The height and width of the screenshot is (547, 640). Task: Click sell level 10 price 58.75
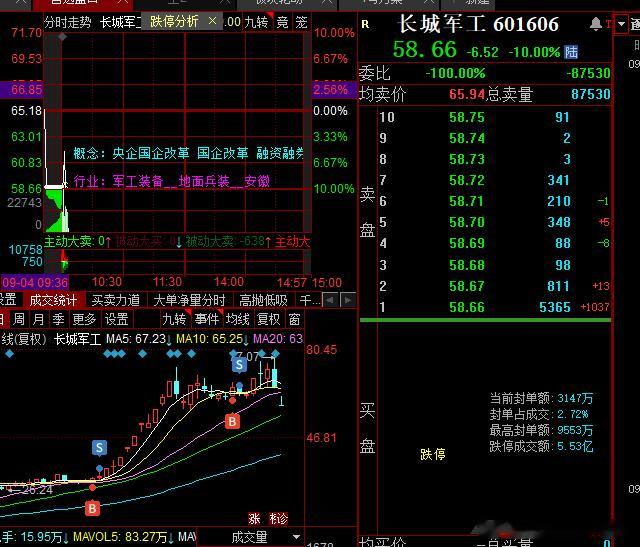tap(467, 117)
